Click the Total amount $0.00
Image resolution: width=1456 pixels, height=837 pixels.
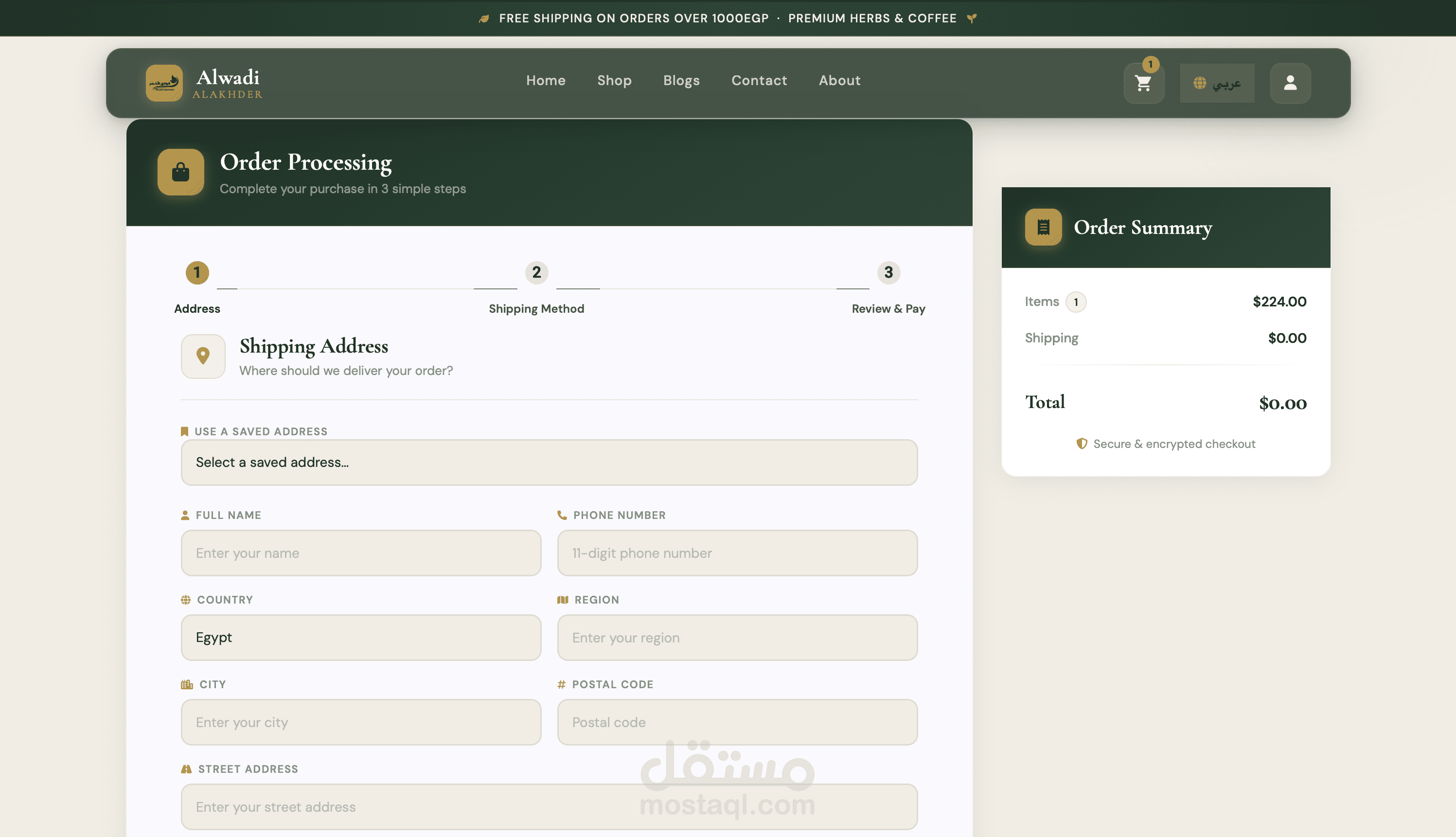point(1282,402)
